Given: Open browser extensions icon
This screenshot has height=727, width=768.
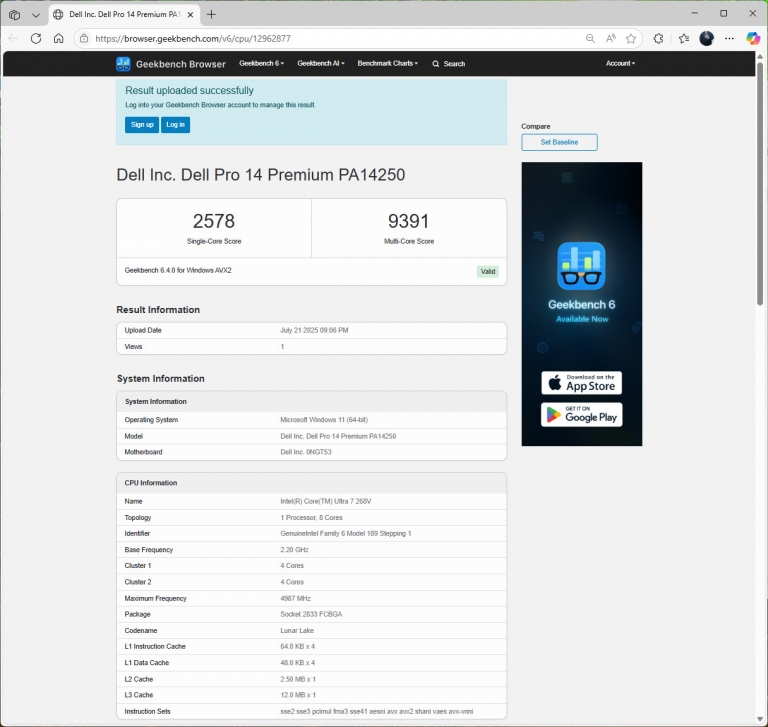Looking at the screenshot, I should tap(658, 39).
